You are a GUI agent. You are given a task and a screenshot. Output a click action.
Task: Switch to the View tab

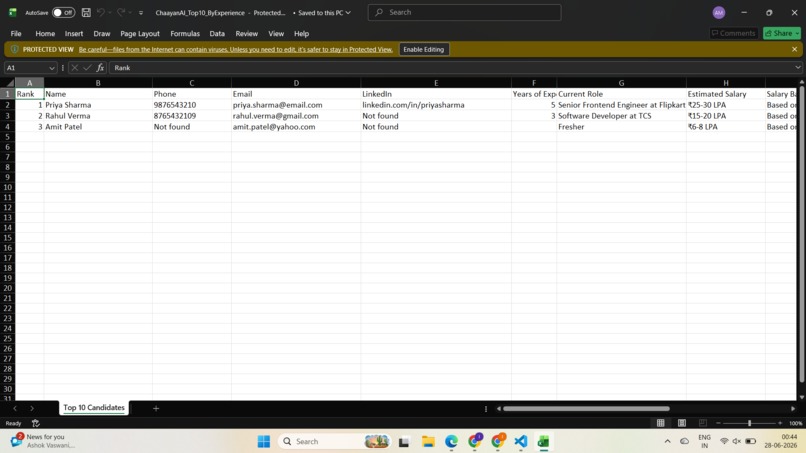[x=276, y=33]
